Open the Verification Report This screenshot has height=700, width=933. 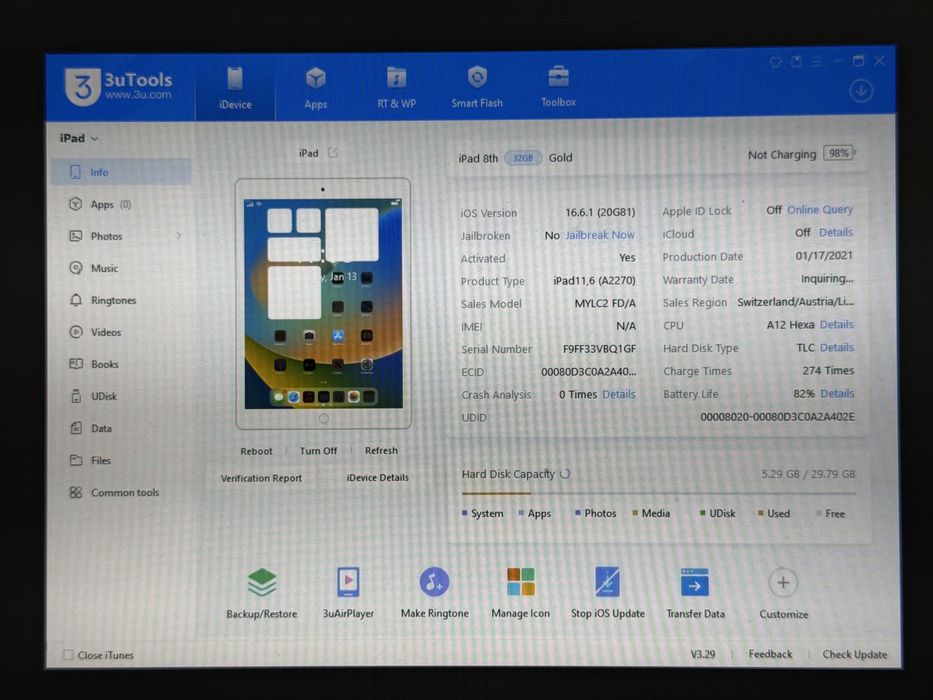click(261, 478)
